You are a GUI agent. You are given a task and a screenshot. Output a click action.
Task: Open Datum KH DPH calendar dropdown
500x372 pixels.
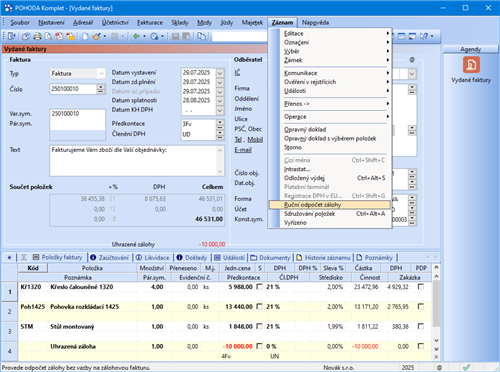coord(220,110)
